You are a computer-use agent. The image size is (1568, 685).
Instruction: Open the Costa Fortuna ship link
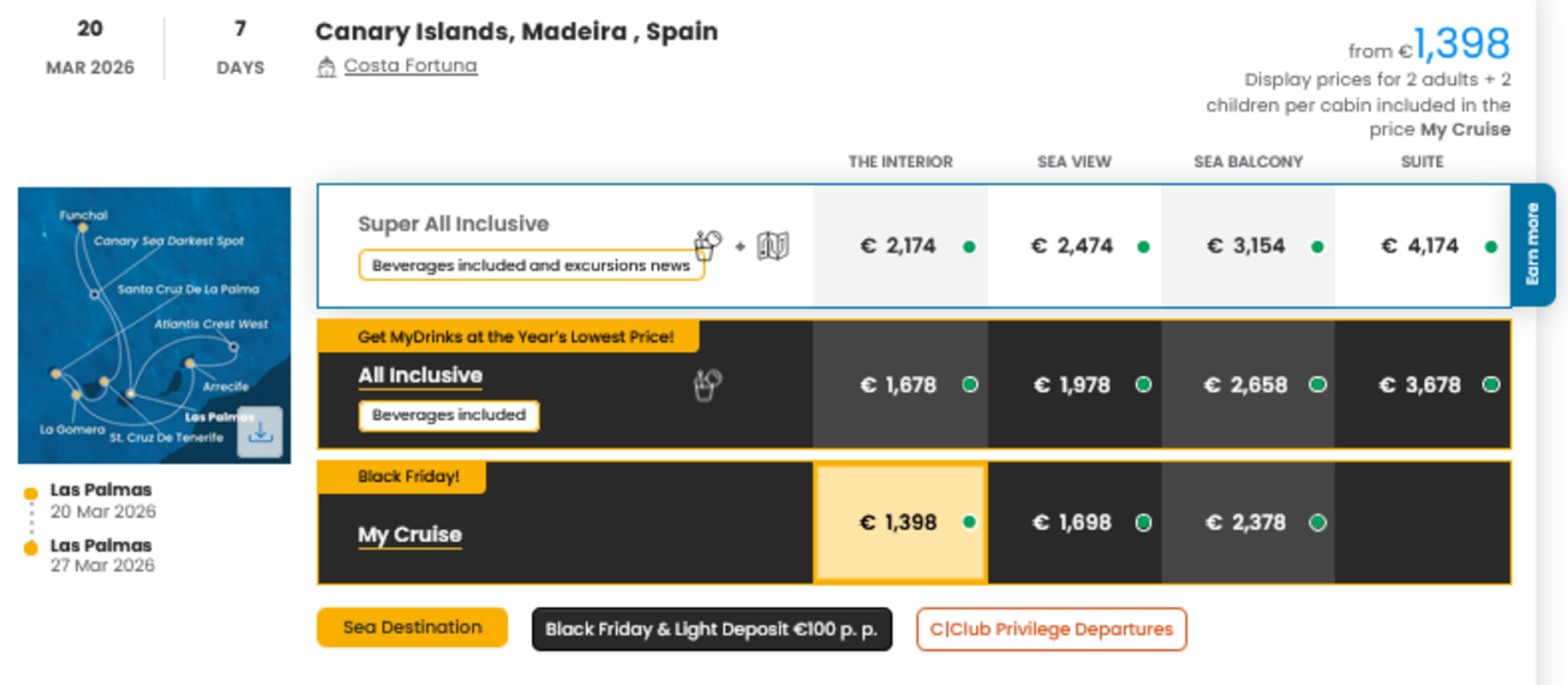point(410,66)
